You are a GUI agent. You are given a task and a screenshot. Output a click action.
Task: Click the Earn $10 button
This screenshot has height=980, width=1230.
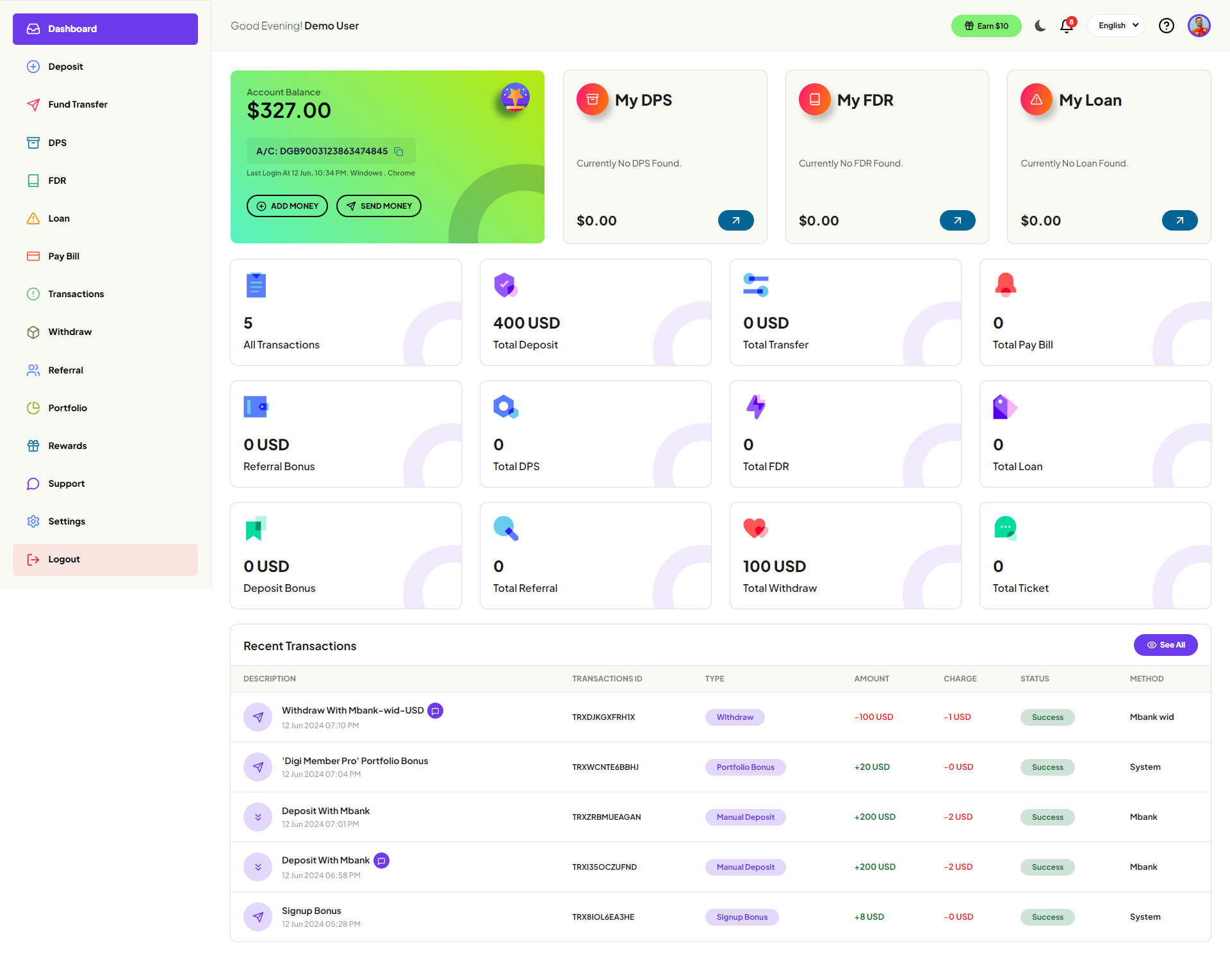[x=986, y=26]
